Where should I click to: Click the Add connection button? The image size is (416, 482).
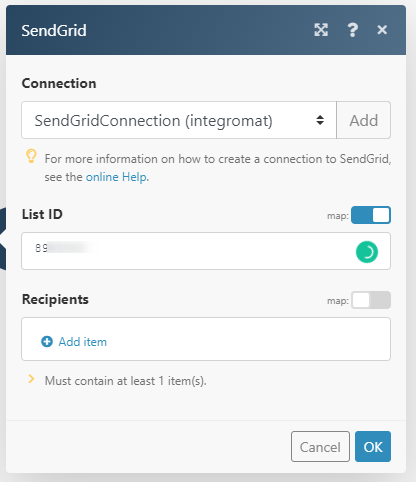point(364,120)
